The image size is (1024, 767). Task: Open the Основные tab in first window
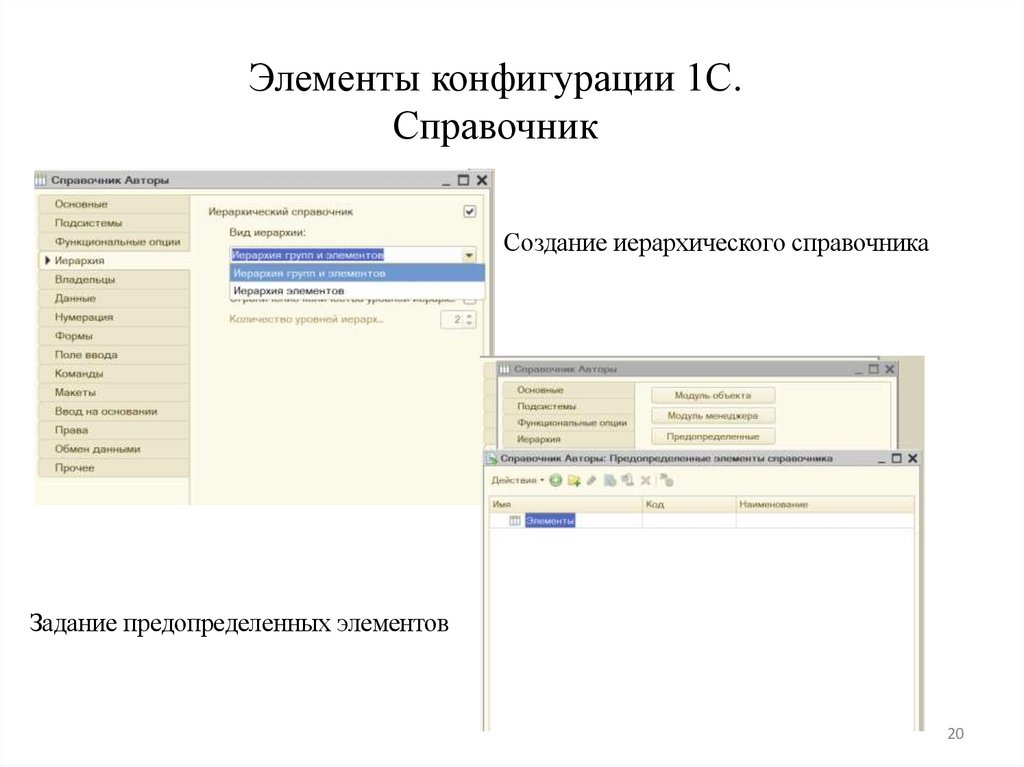(x=113, y=204)
